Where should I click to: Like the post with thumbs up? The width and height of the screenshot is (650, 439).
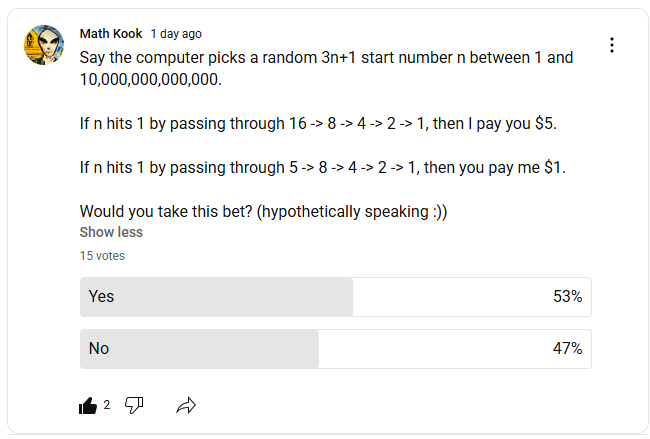[x=88, y=405]
